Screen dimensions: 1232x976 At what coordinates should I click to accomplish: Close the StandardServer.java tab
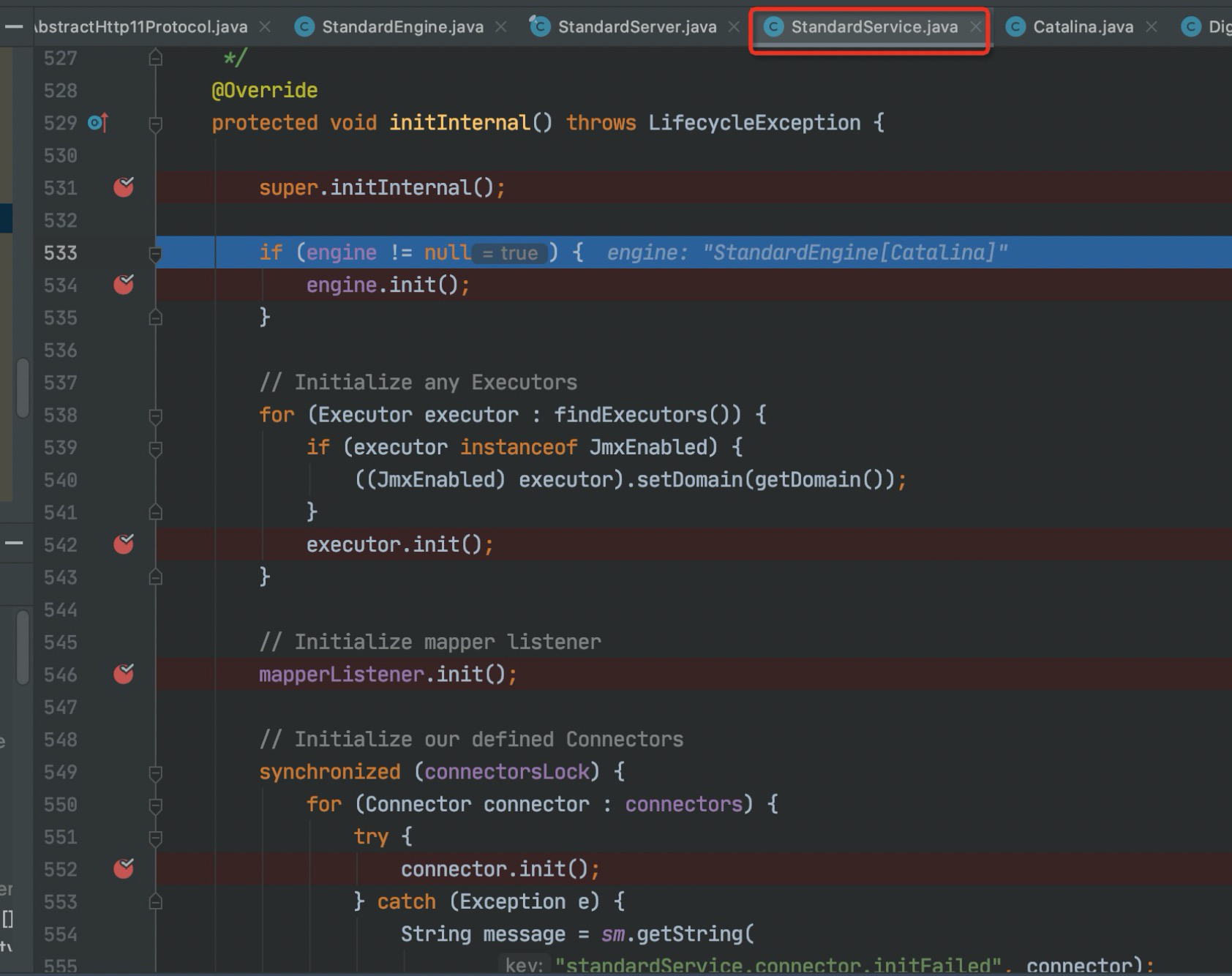point(734,27)
